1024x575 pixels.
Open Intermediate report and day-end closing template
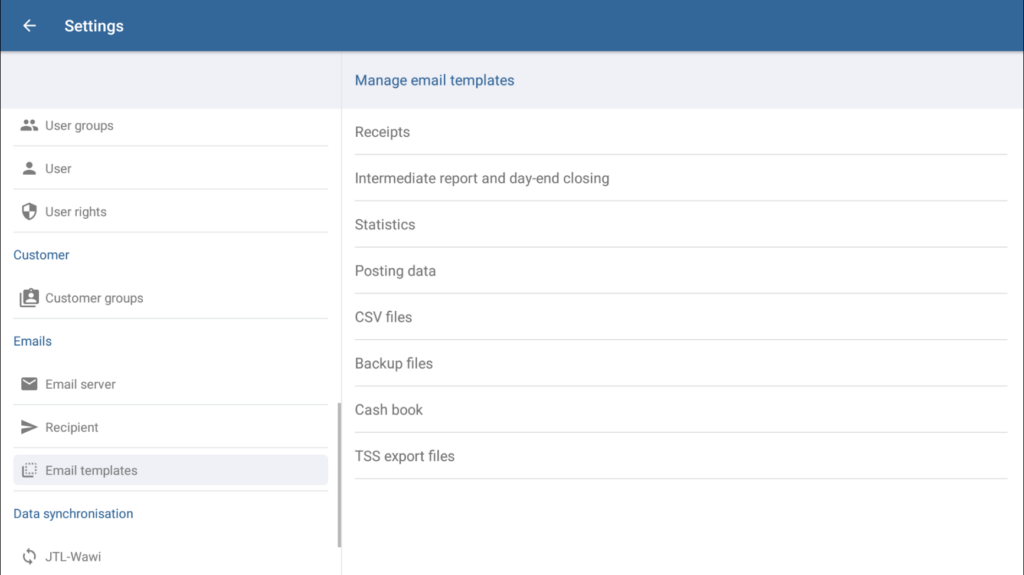[x=481, y=178]
